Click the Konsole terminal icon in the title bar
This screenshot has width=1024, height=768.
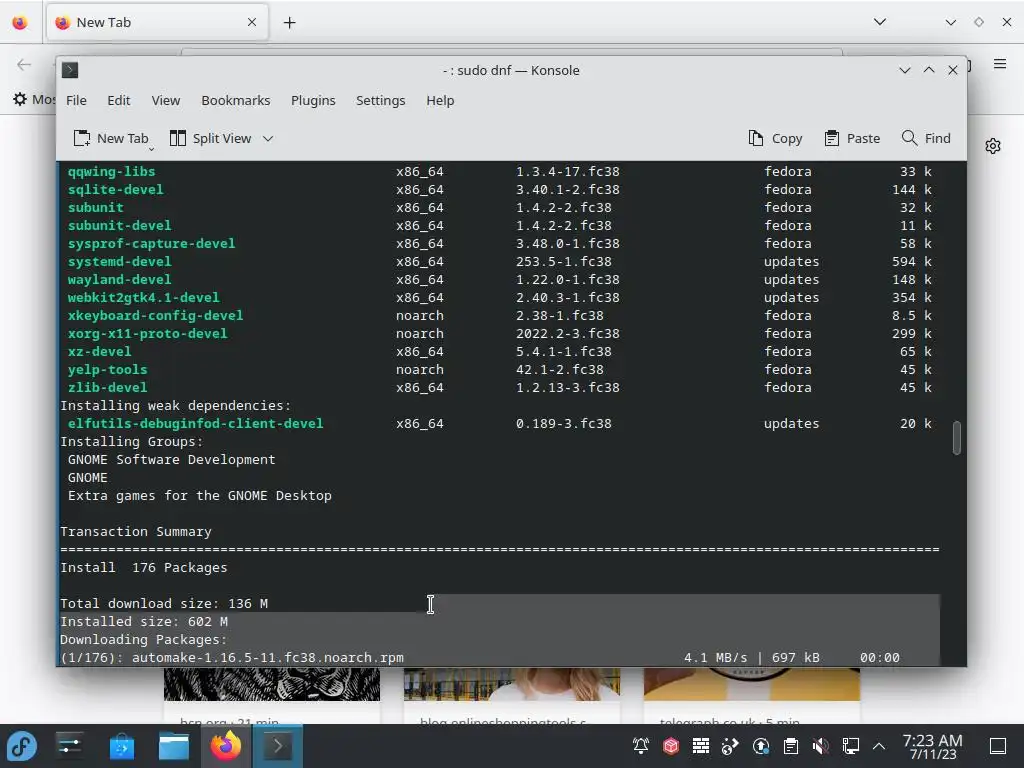point(70,70)
